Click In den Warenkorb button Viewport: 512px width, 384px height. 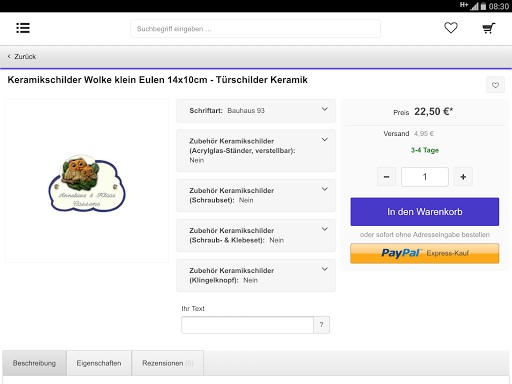pyautogui.click(x=425, y=212)
